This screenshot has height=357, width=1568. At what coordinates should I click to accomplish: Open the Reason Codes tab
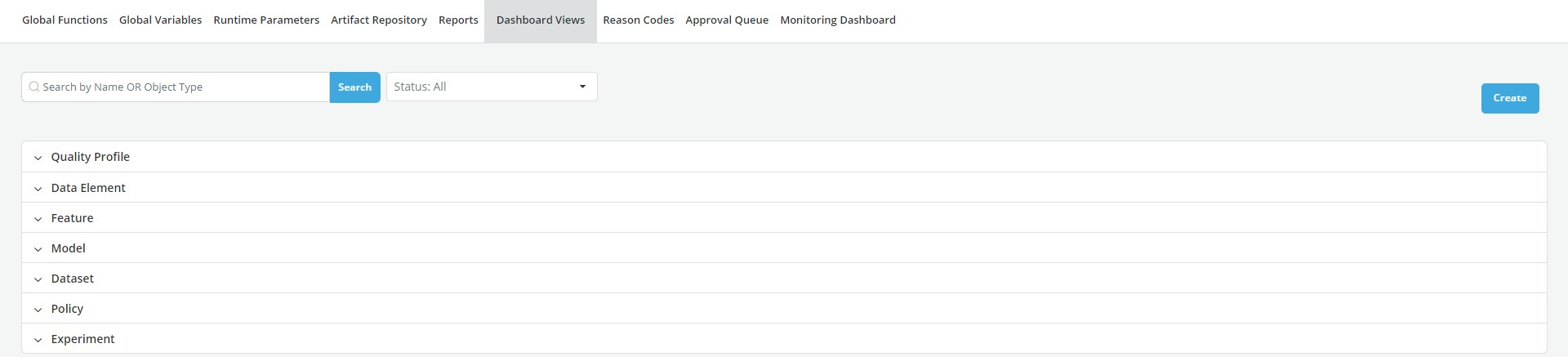click(638, 20)
